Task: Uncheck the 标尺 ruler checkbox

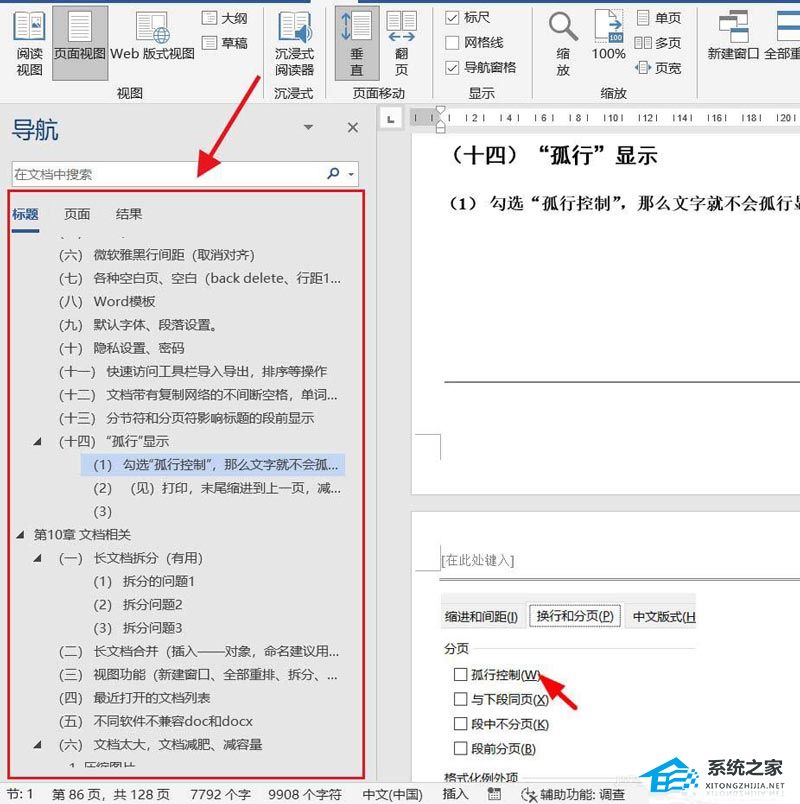Action: (x=452, y=18)
